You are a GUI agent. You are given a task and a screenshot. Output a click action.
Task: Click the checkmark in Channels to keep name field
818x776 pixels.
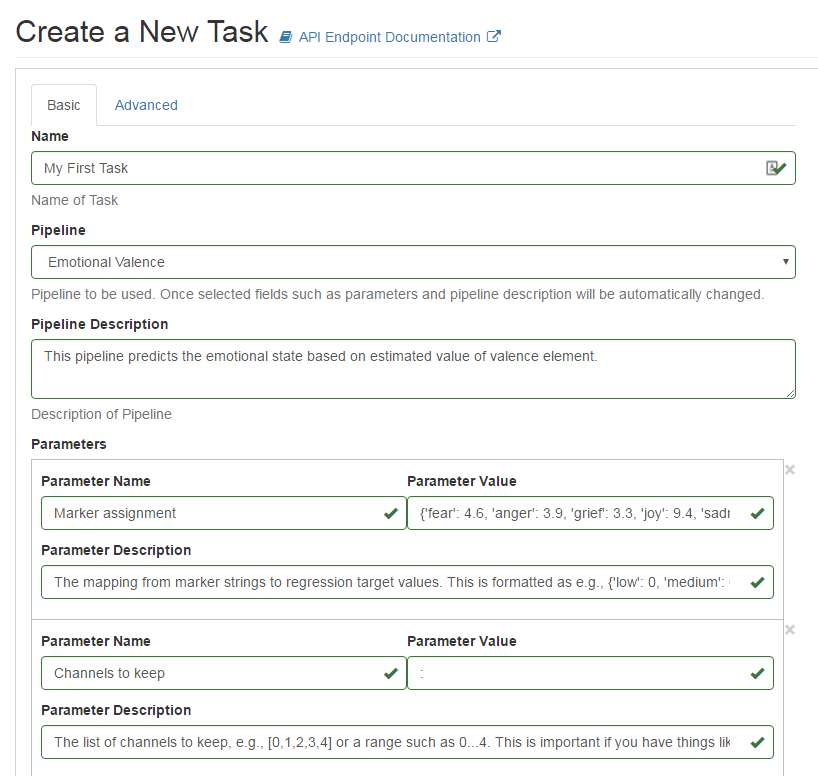pos(391,674)
